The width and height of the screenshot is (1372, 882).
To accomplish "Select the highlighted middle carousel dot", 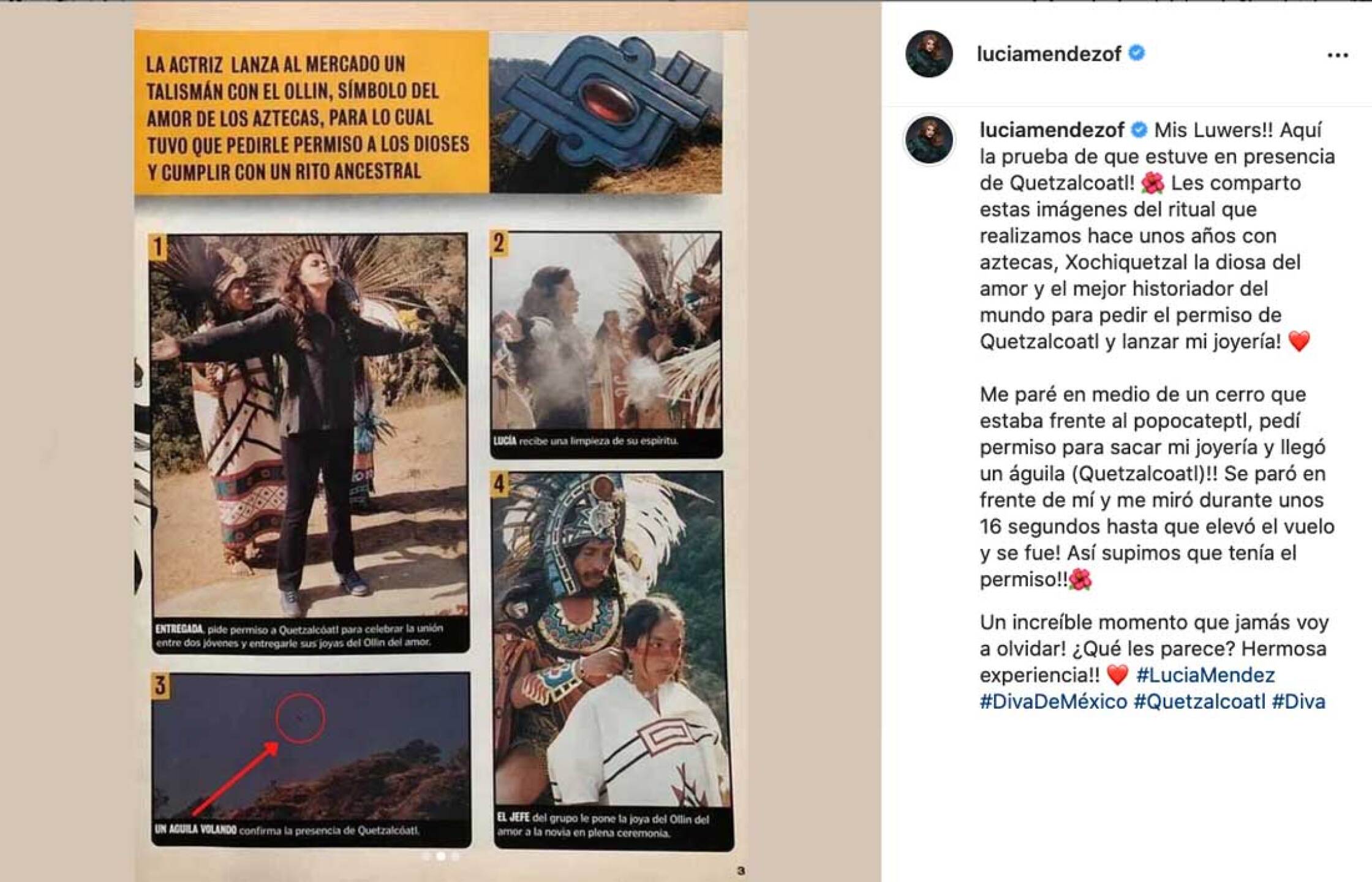I will (440, 856).
